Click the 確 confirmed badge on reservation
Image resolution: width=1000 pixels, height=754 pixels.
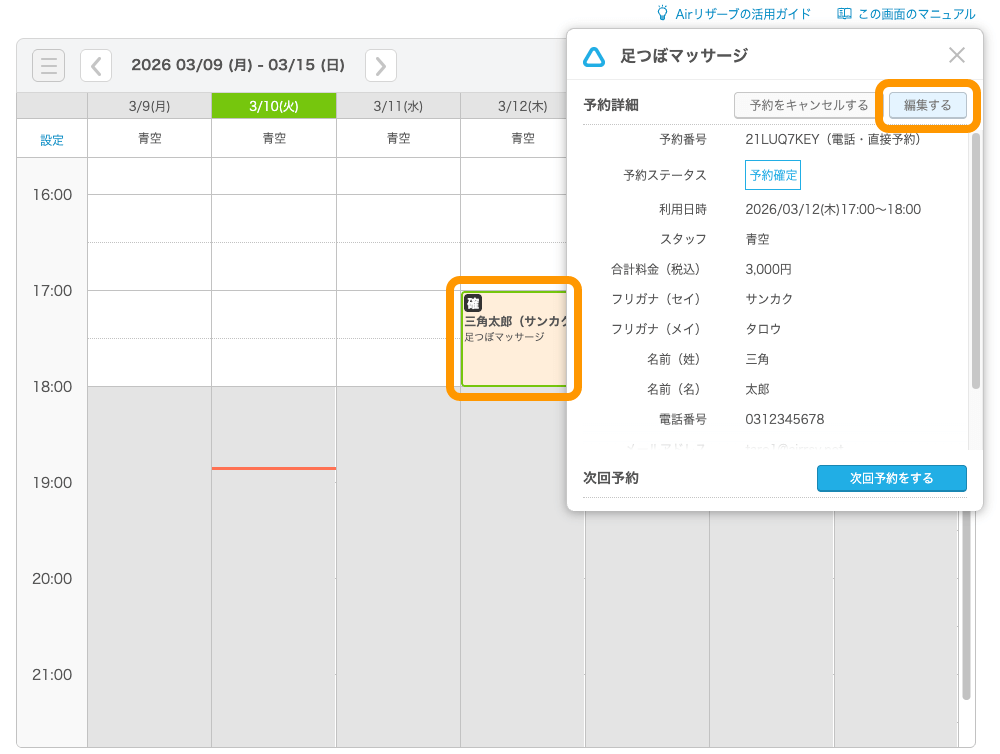pyautogui.click(x=473, y=303)
